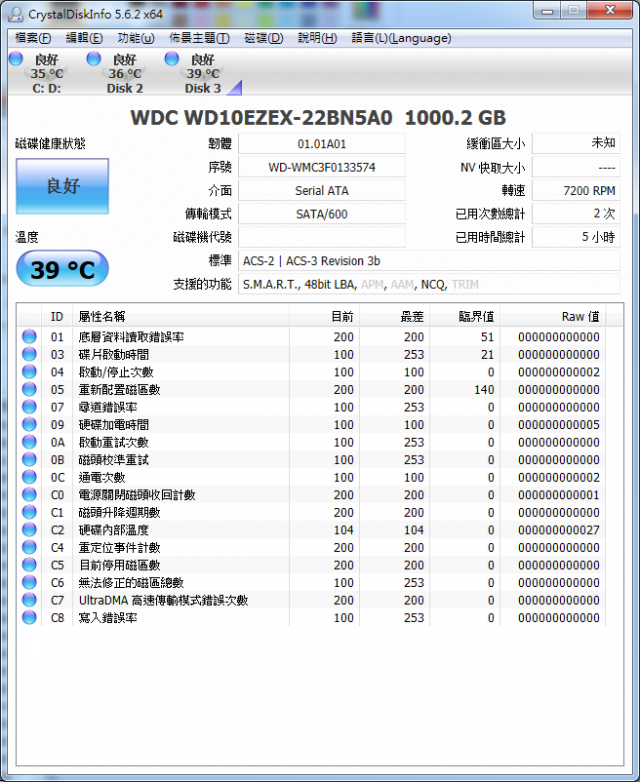Select the 硬碟內部溫度 attribute row
640x783 pixels.
pos(312,529)
